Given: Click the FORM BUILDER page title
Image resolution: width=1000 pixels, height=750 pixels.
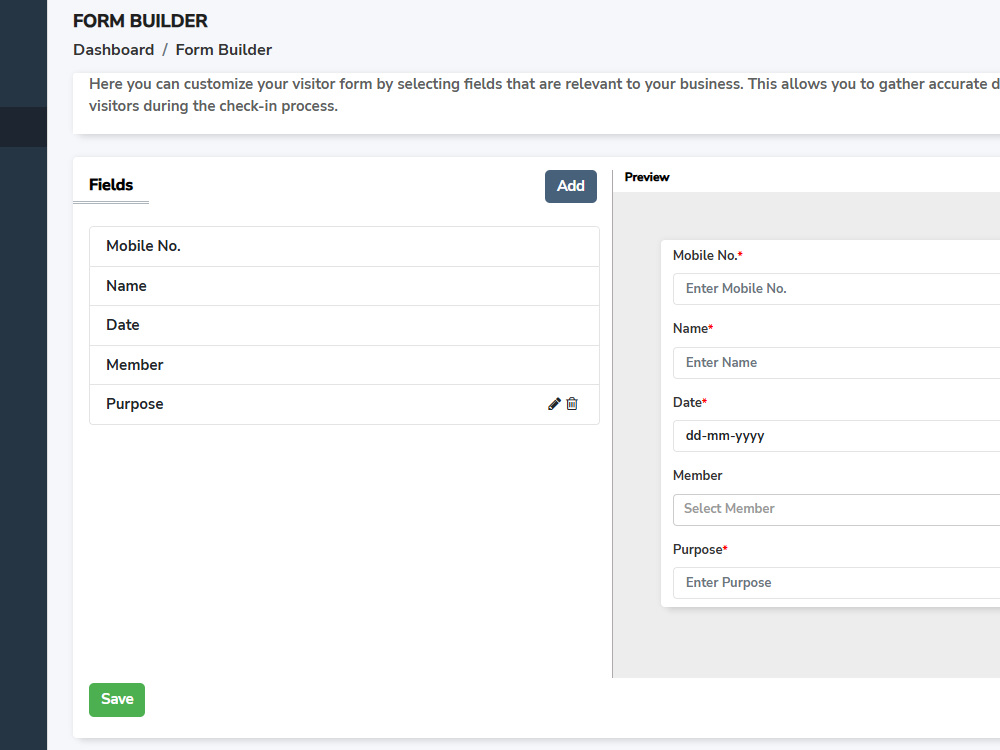Looking at the screenshot, I should [x=140, y=21].
